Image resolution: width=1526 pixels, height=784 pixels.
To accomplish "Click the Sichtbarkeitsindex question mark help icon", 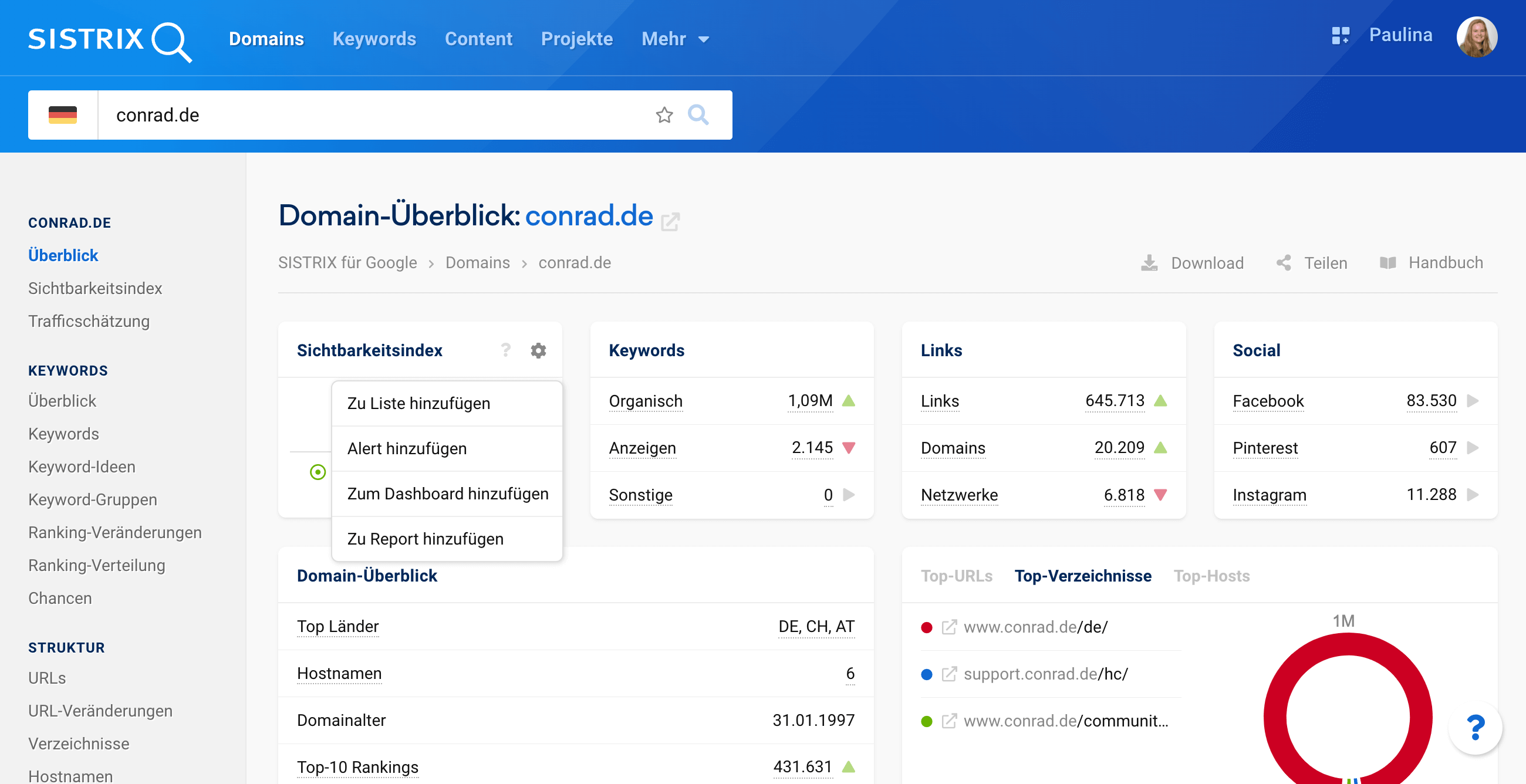I will 505,350.
